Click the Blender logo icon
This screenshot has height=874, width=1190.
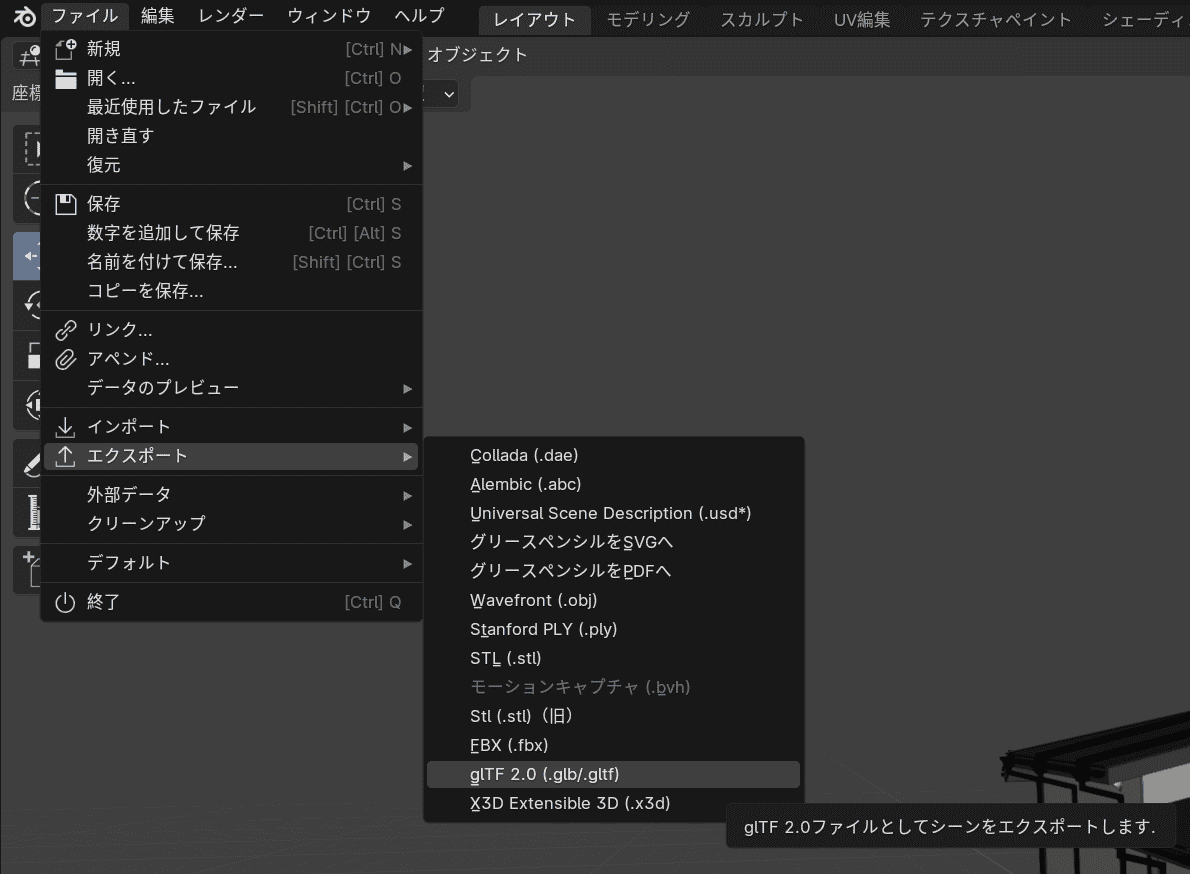pos(25,17)
